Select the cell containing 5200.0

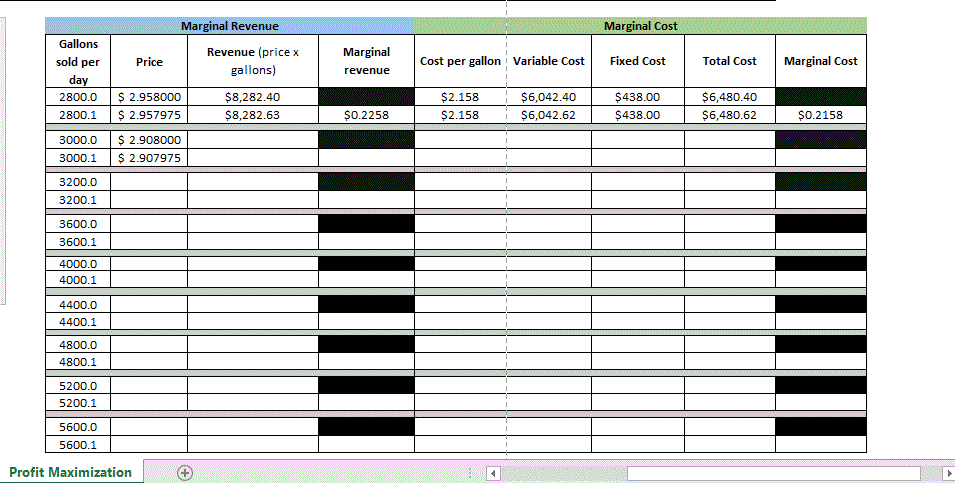[x=78, y=386]
